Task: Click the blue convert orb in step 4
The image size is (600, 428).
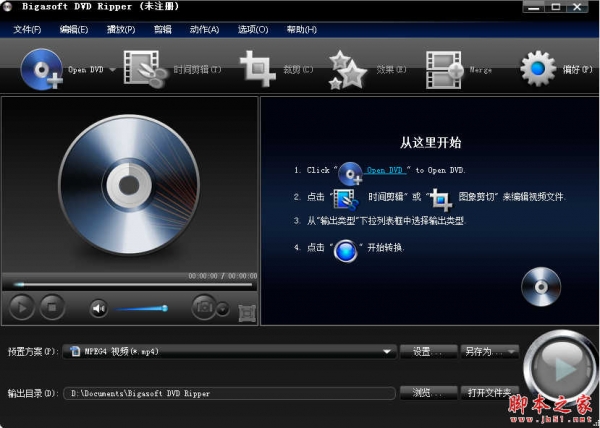Action: 346,251
